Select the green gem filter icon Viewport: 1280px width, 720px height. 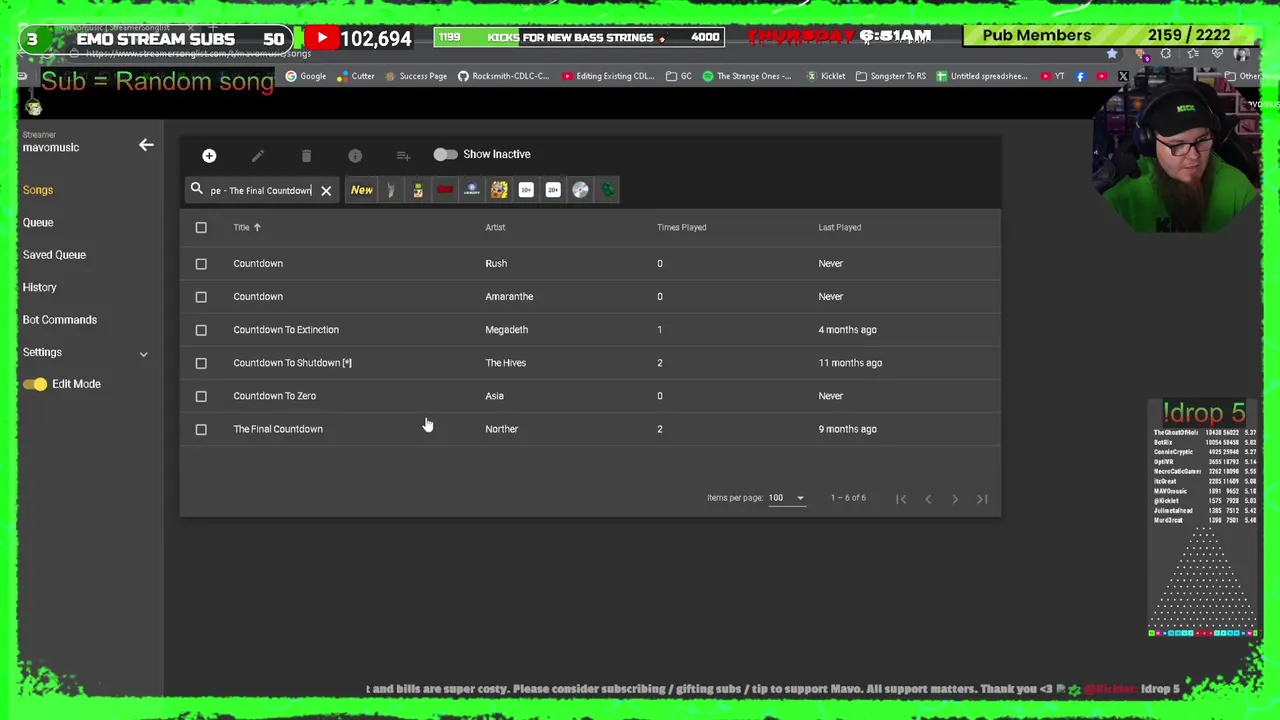click(607, 190)
